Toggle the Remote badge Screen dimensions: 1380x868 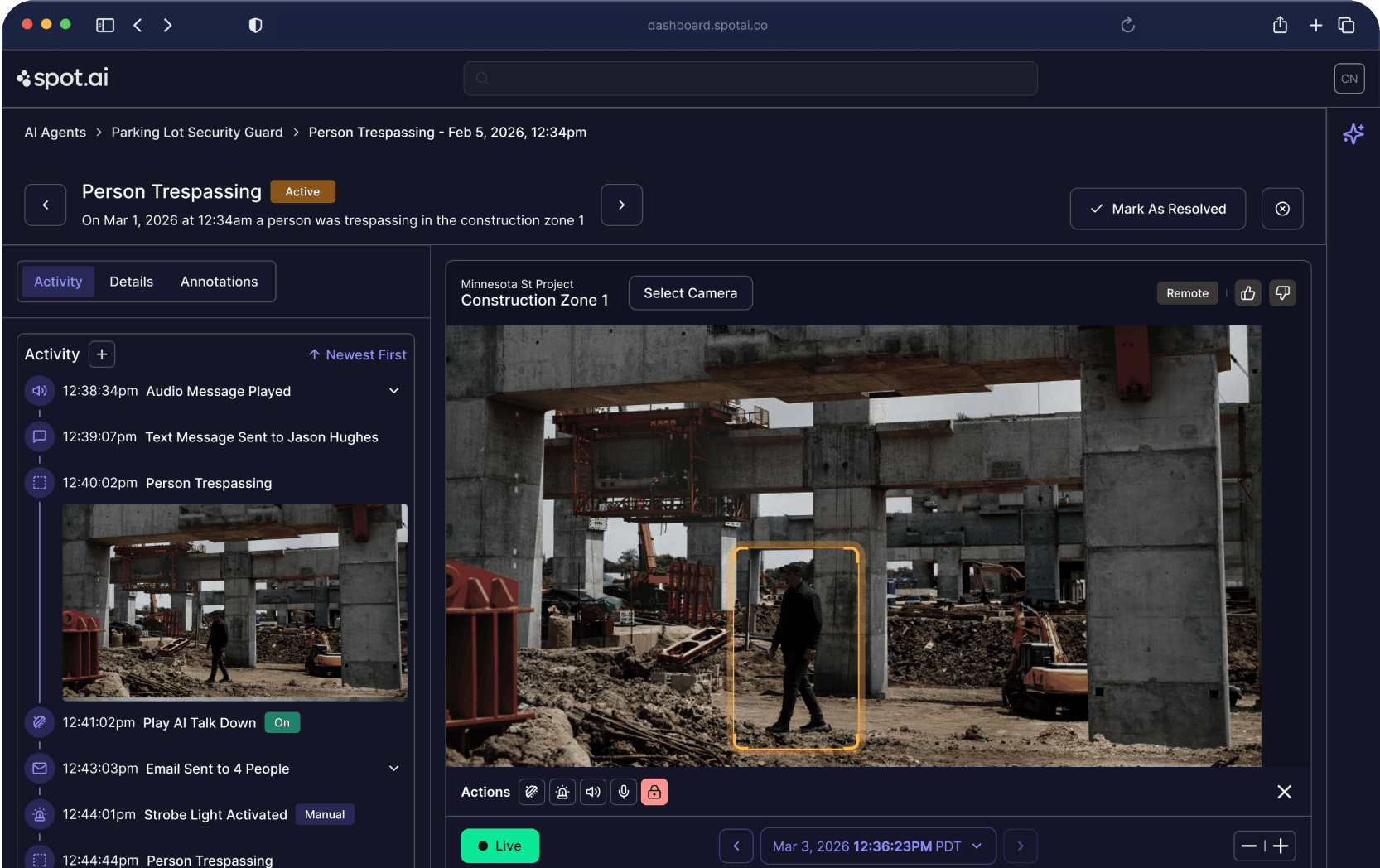(x=1187, y=293)
